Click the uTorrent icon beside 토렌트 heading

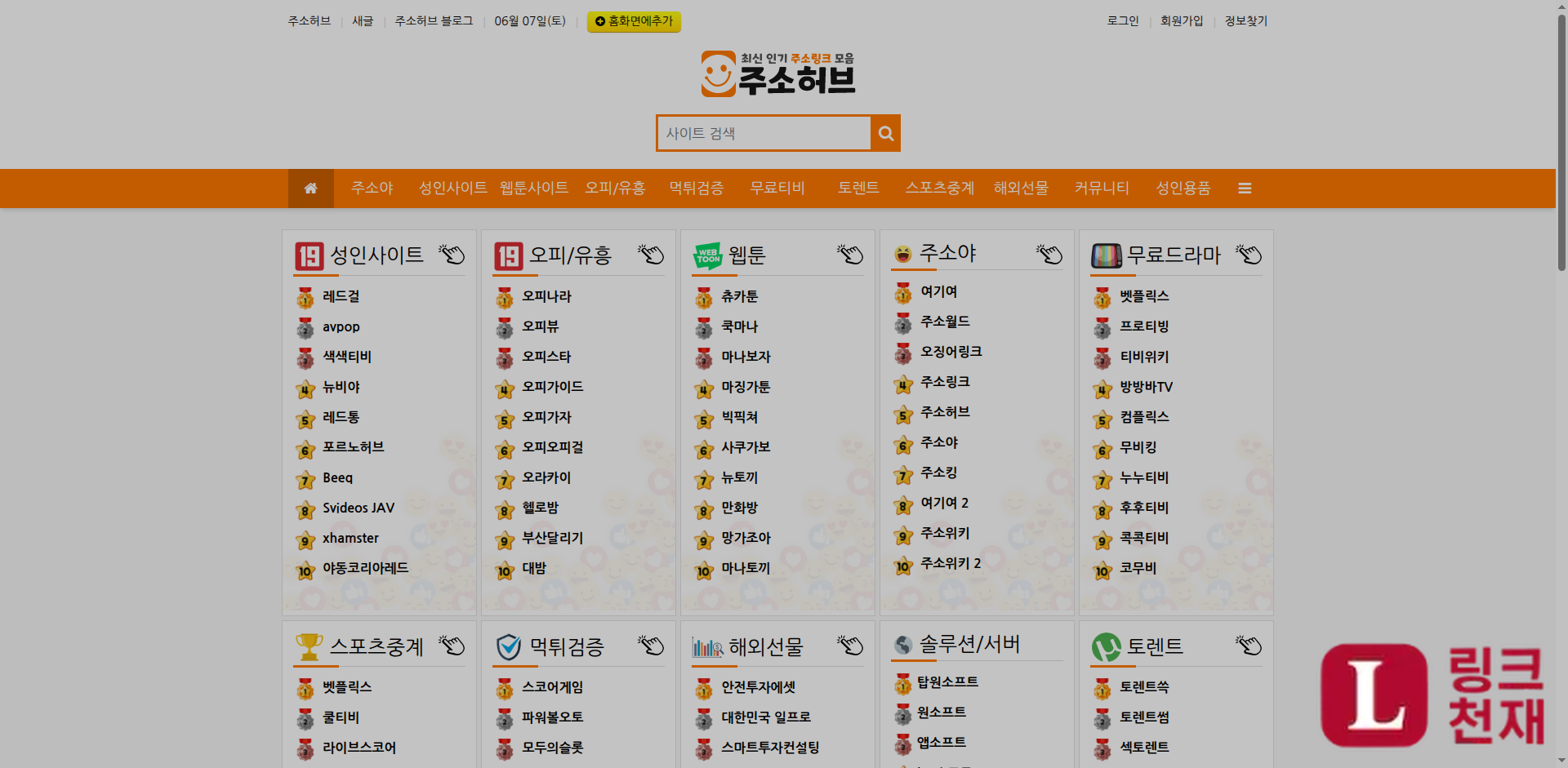point(1107,647)
